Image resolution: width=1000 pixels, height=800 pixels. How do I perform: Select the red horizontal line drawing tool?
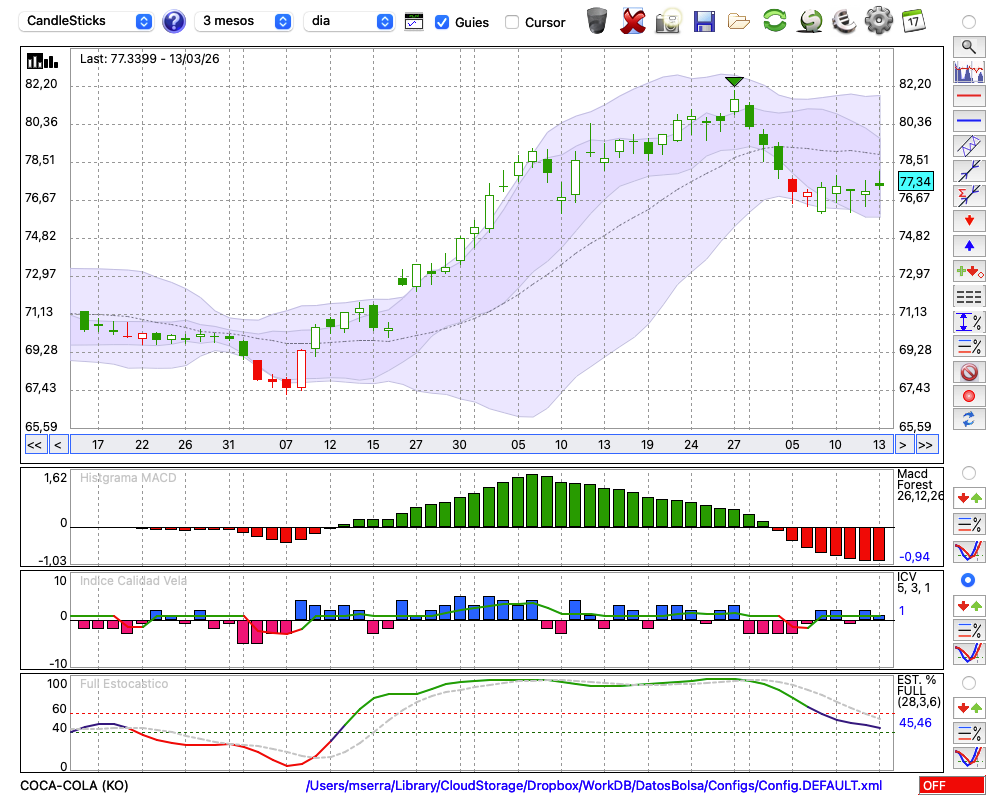[968, 97]
